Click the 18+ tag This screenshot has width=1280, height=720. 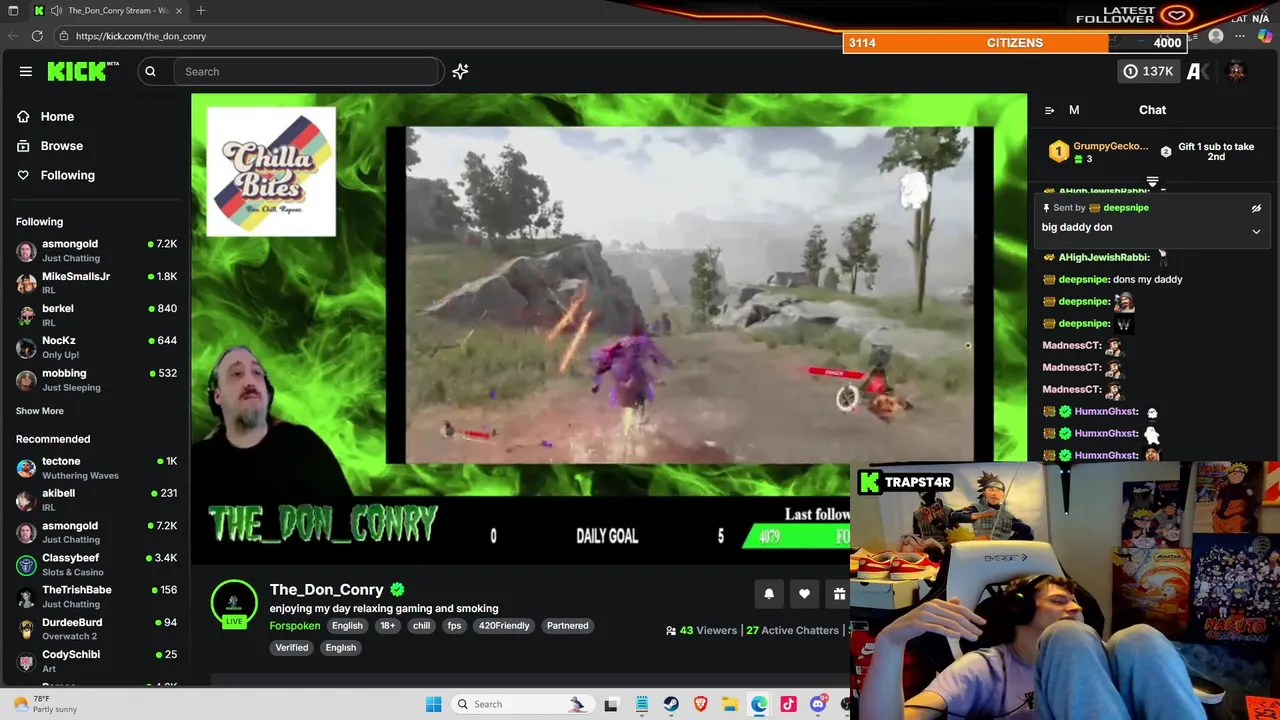388,626
